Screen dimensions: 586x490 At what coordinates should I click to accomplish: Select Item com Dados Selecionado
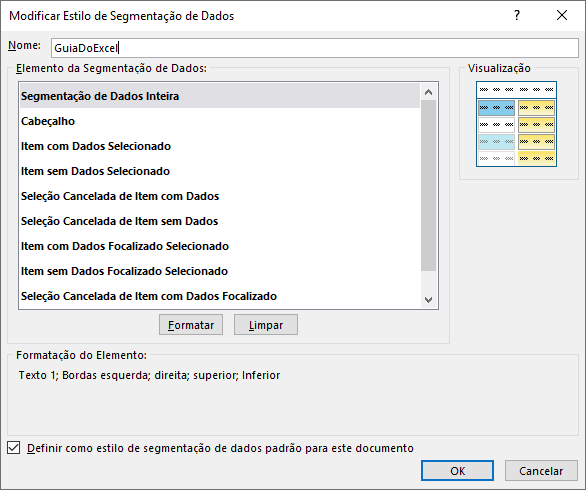[220, 146]
